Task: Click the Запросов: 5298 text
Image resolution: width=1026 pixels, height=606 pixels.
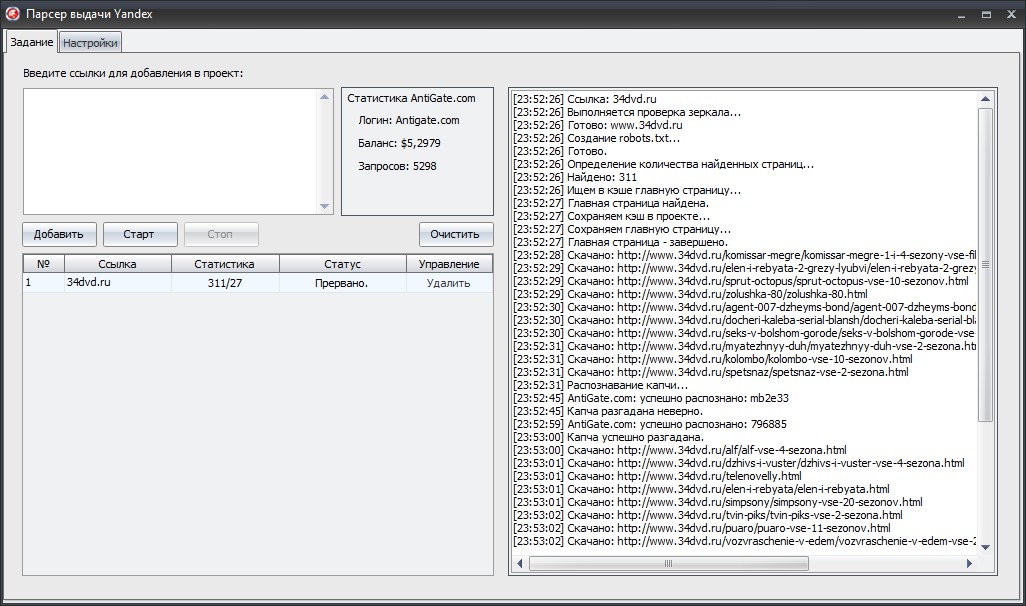Action: [x=397, y=166]
